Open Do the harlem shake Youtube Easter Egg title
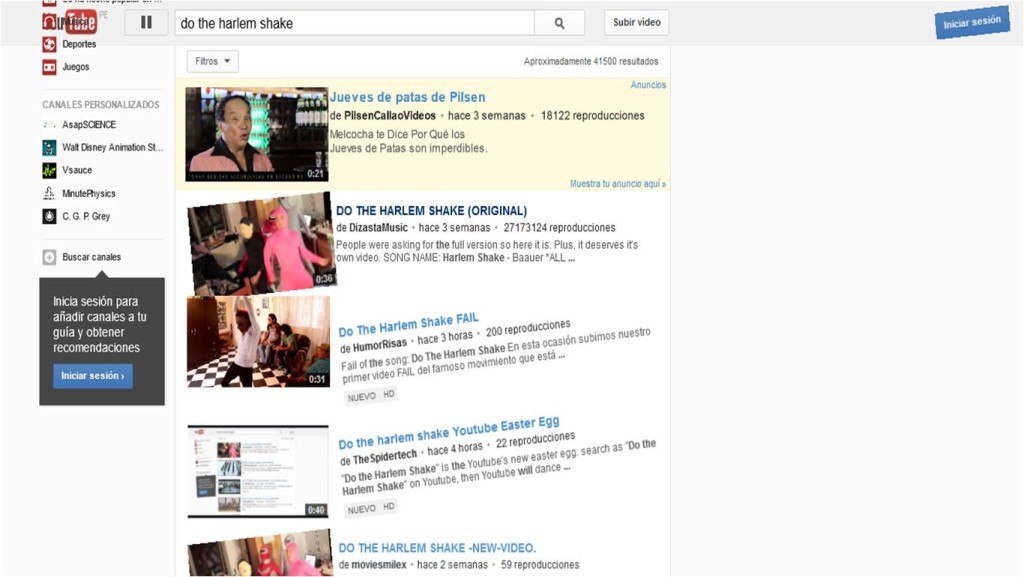This screenshot has width=1024, height=577. coord(449,433)
